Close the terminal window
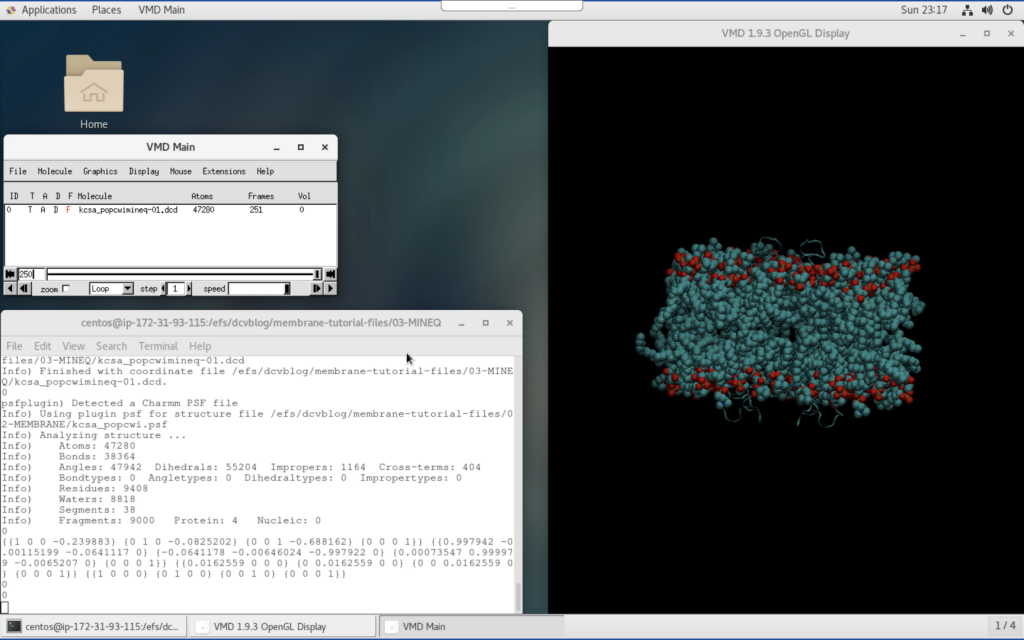Viewport: 1024px width, 640px height. click(509, 323)
